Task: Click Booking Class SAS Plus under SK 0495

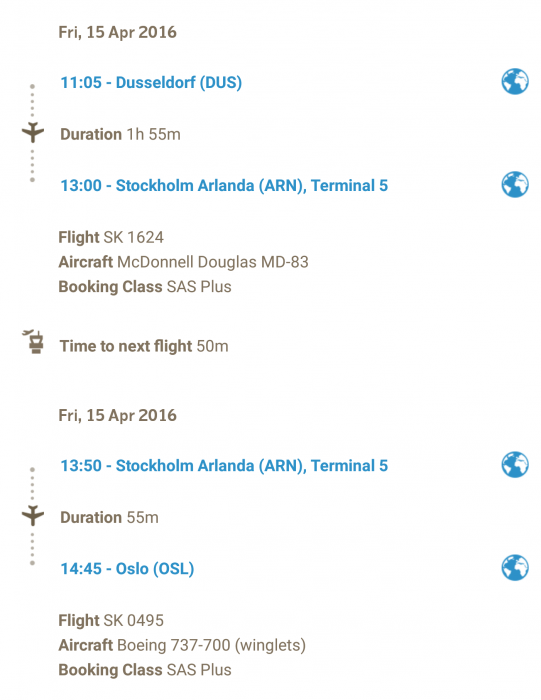Action: coord(145,670)
